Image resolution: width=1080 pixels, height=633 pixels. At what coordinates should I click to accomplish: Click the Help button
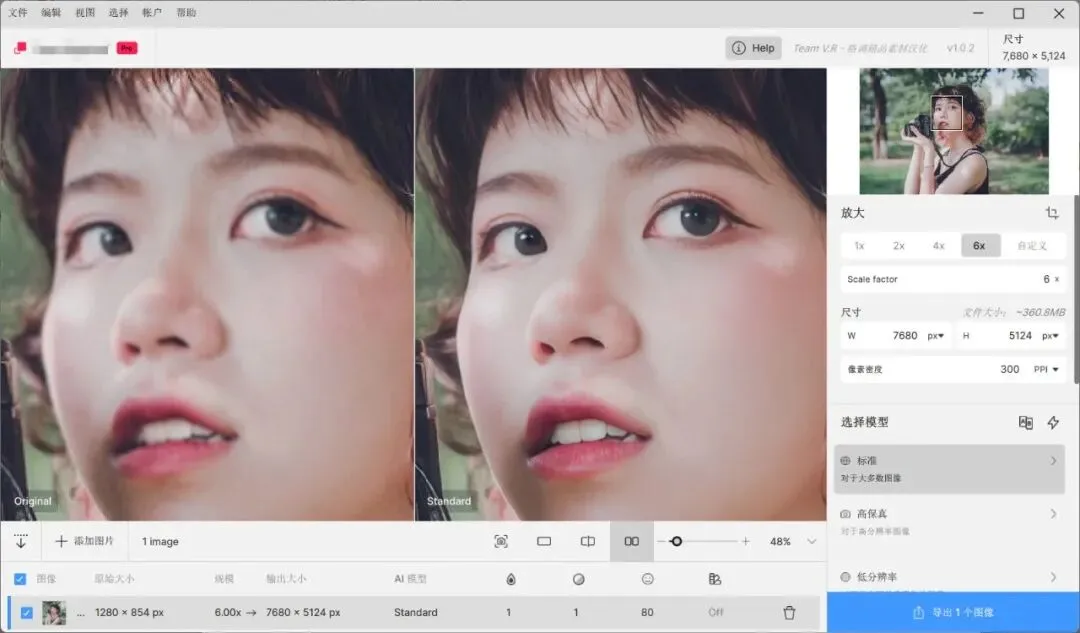coord(753,48)
